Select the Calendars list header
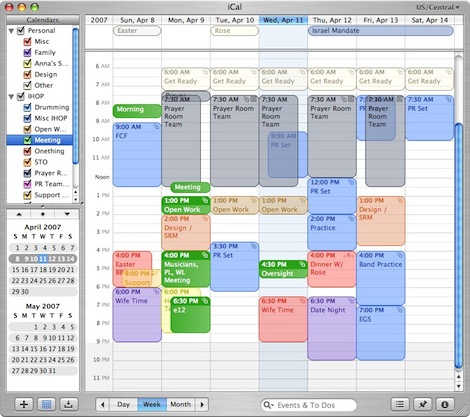Viewport: 470px width, 417px height. [43, 20]
